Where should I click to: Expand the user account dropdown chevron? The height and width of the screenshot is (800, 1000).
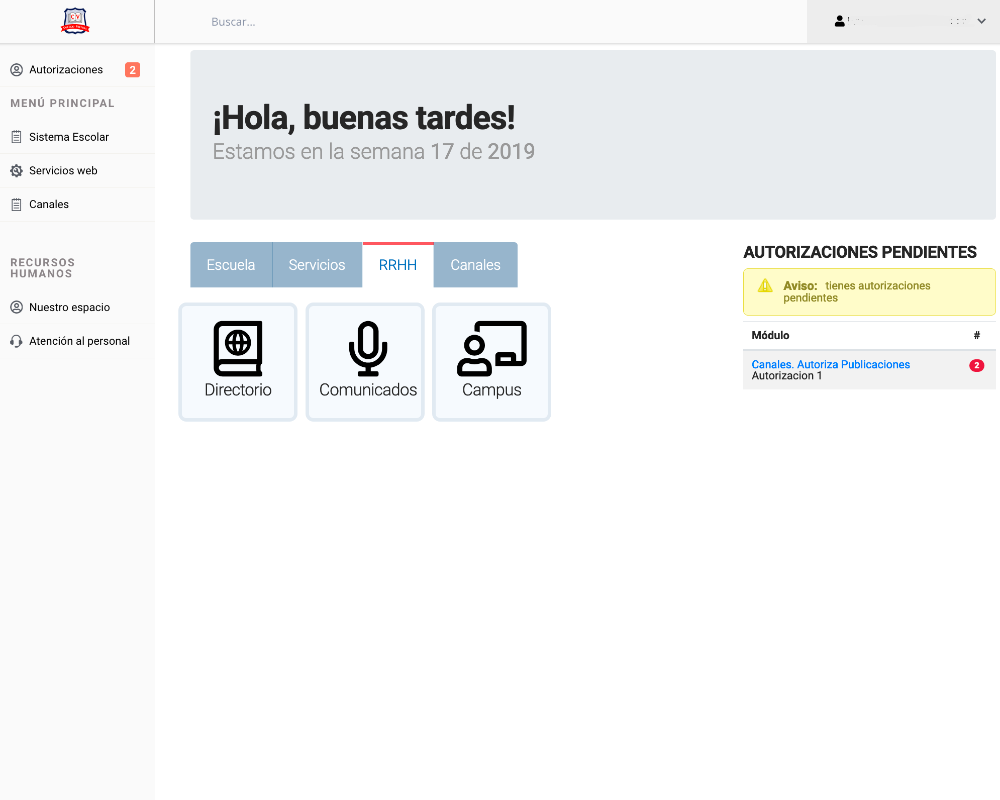982,21
